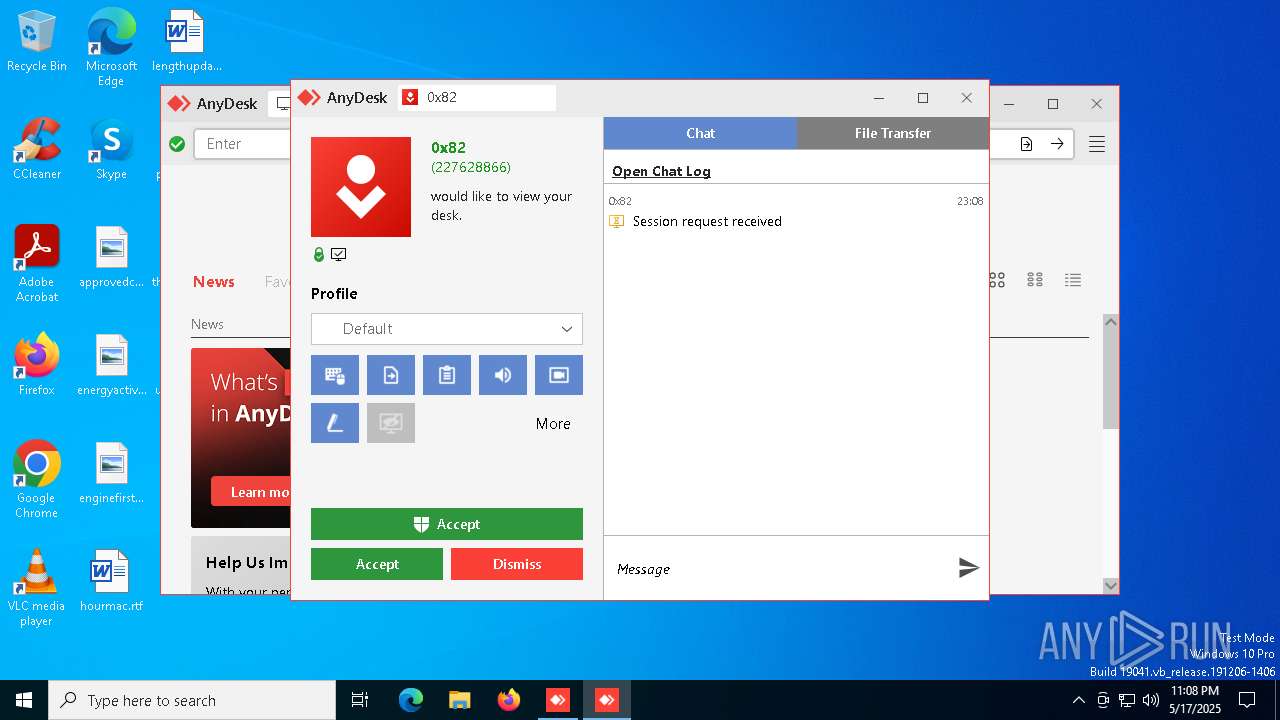Screen dimensions: 1280x720
Task: Toggle clipboard access permission
Action: click(447, 375)
